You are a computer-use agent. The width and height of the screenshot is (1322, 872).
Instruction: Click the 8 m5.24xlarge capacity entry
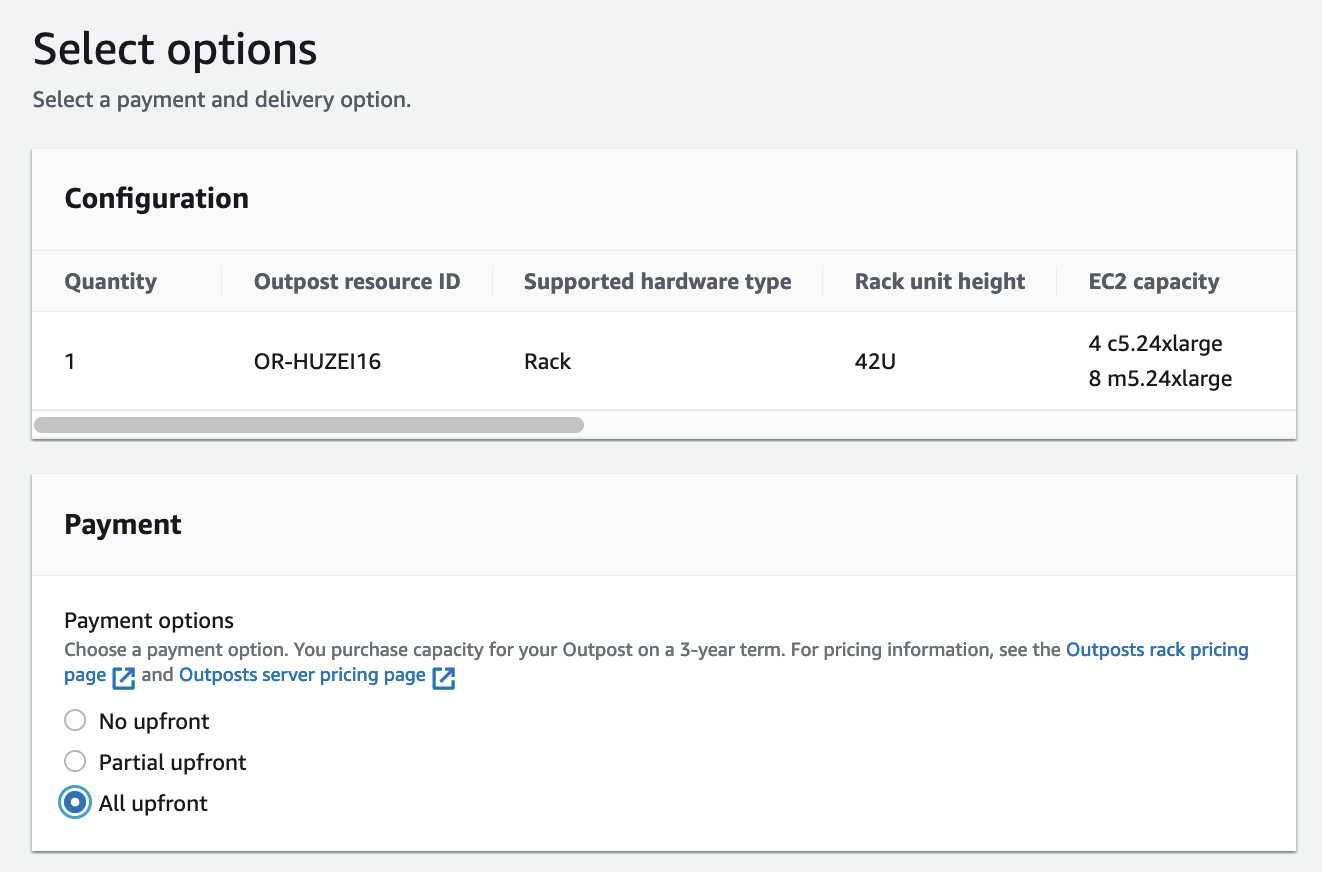(x=1160, y=379)
